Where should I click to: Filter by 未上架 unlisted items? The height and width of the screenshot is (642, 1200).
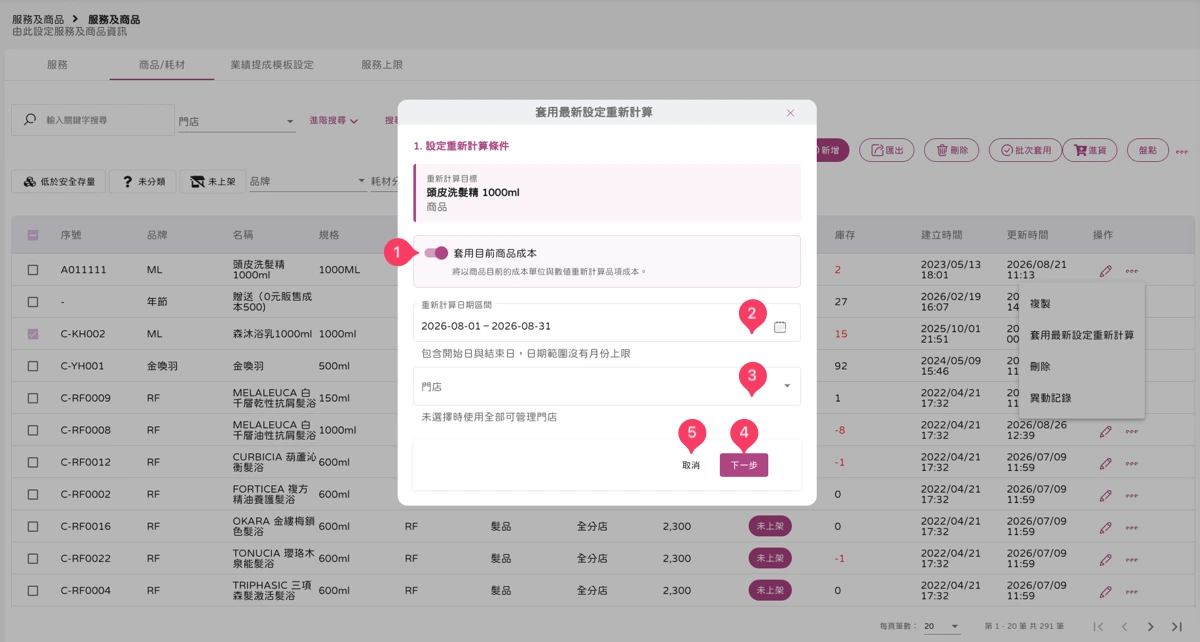coord(212,181)
